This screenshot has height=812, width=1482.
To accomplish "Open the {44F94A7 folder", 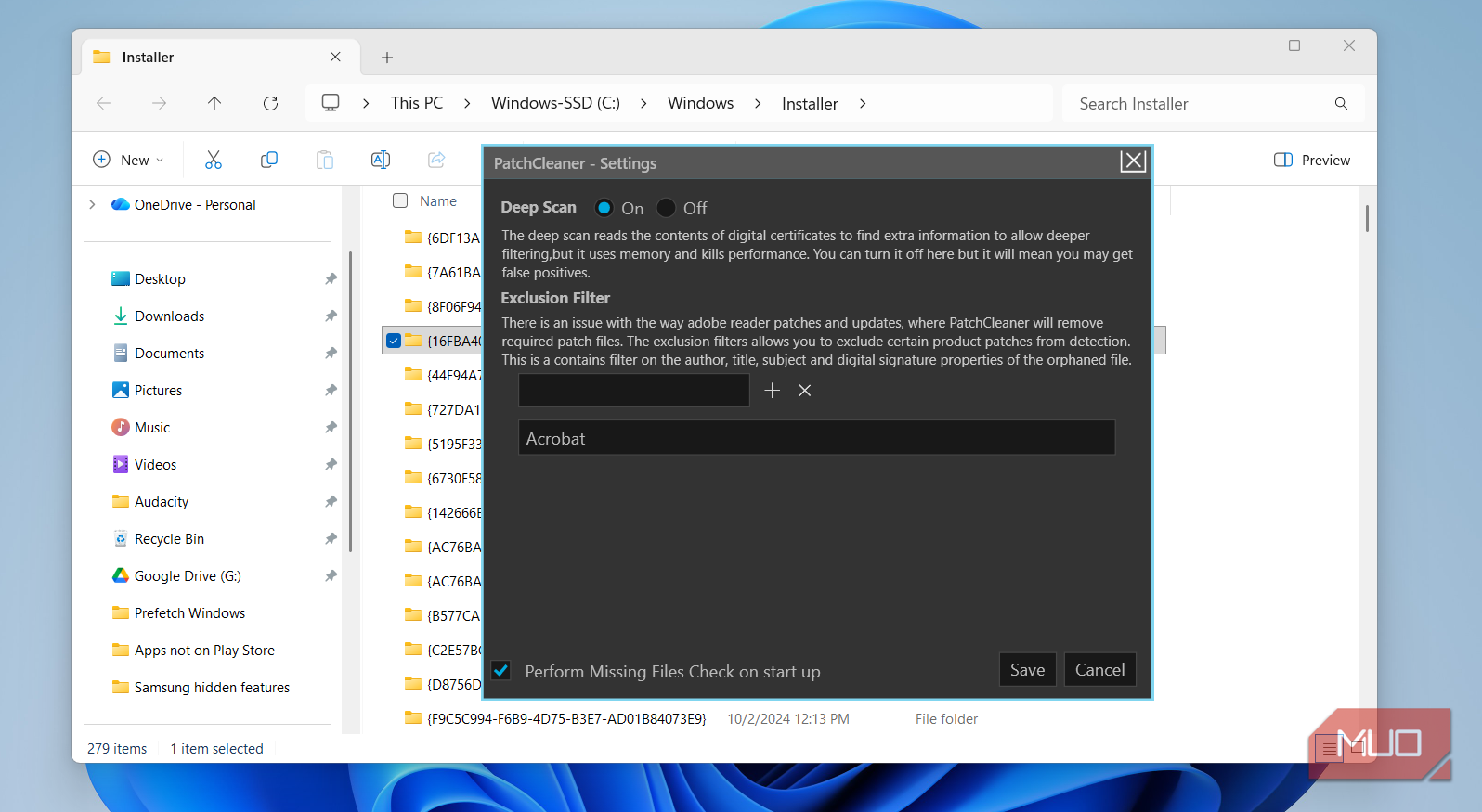I will [443, 375].
